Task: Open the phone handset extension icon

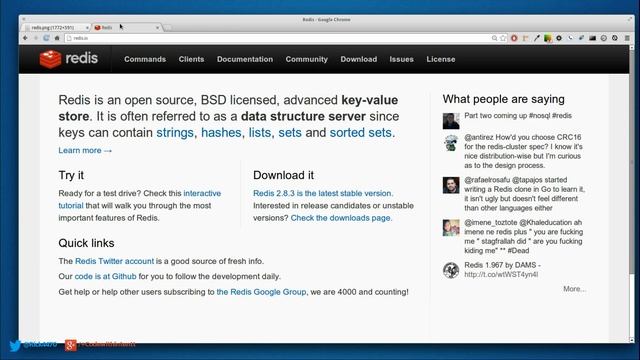Action: [570, 38]
